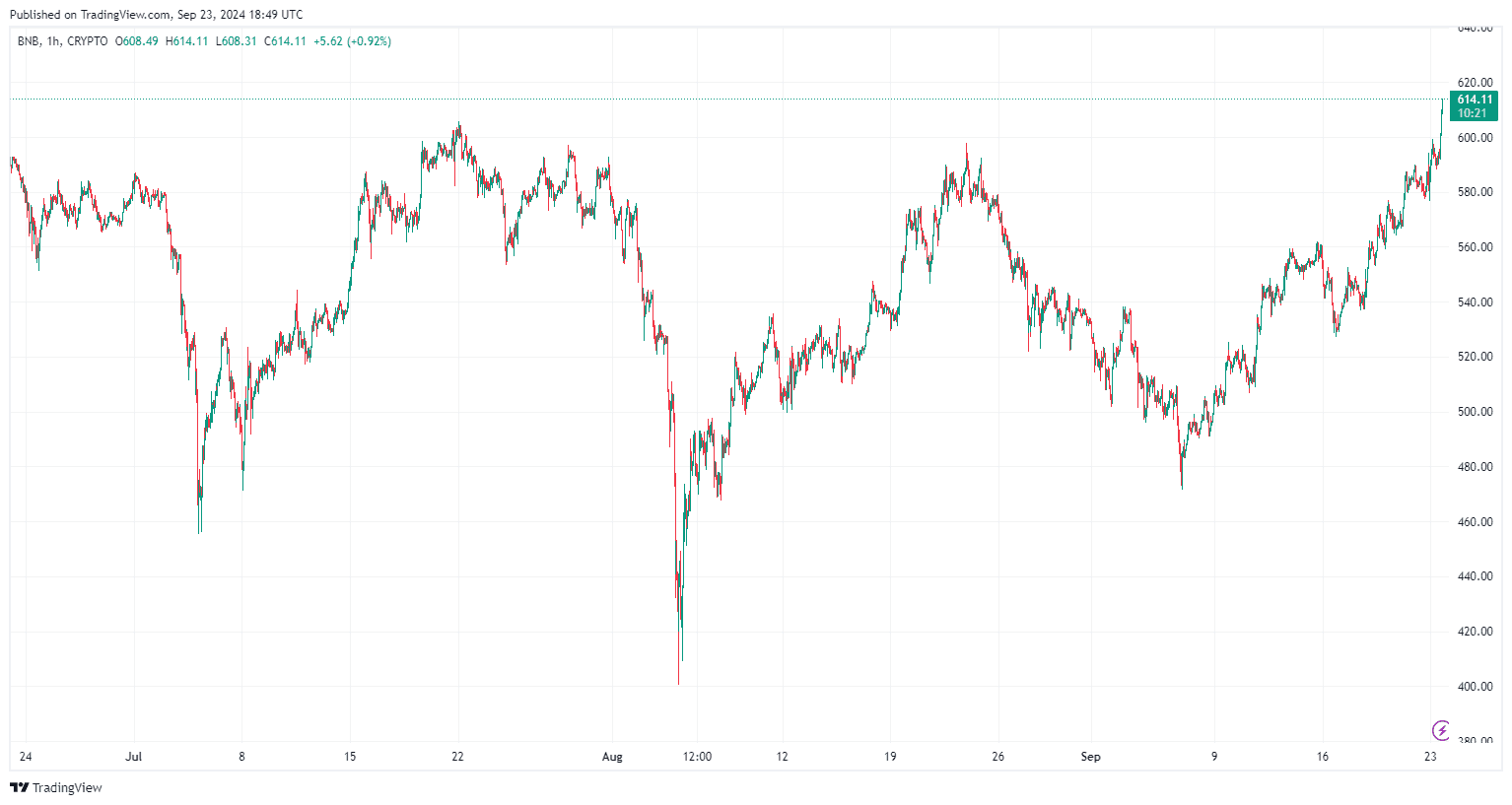Click the 580.00 price axis label
This screenshot has height=805, width=1512.
click(1475, 192)
